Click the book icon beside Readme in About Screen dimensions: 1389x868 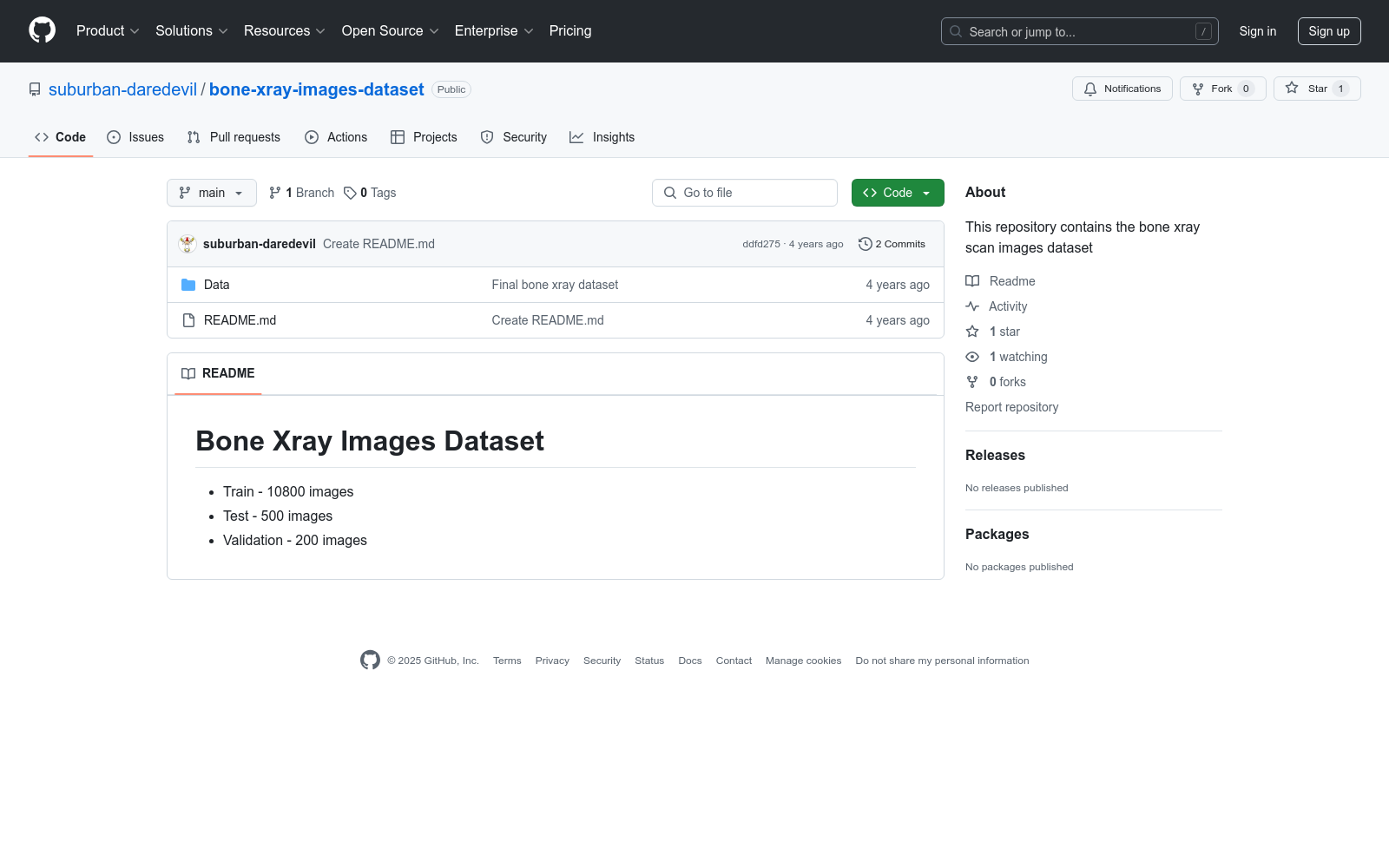972,281
